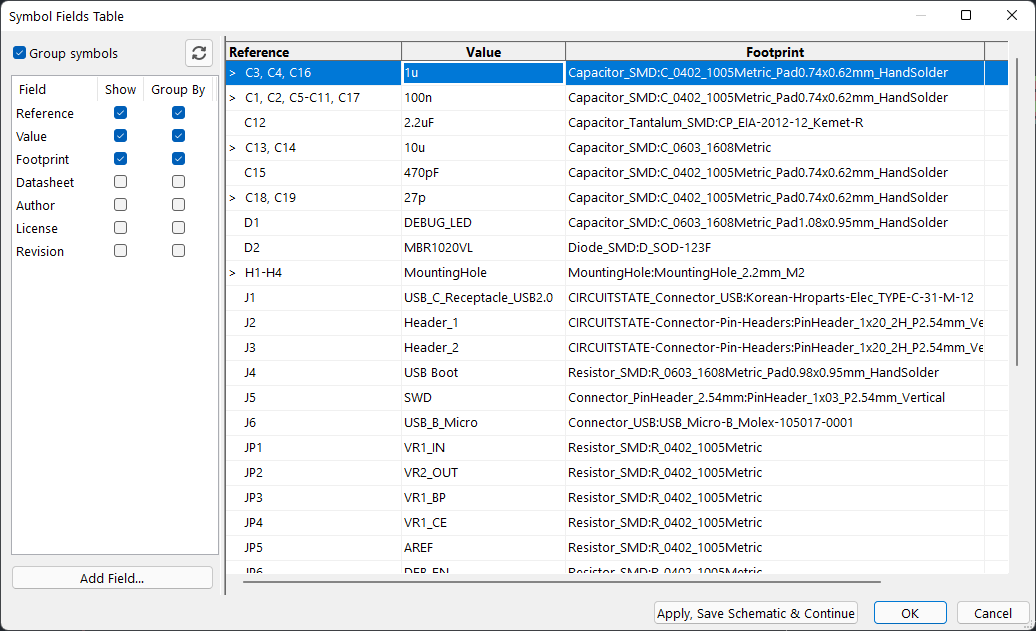Enable Group By for the Datasheet field
Viewport: 1036px width, 631px height.
[178, 182]
